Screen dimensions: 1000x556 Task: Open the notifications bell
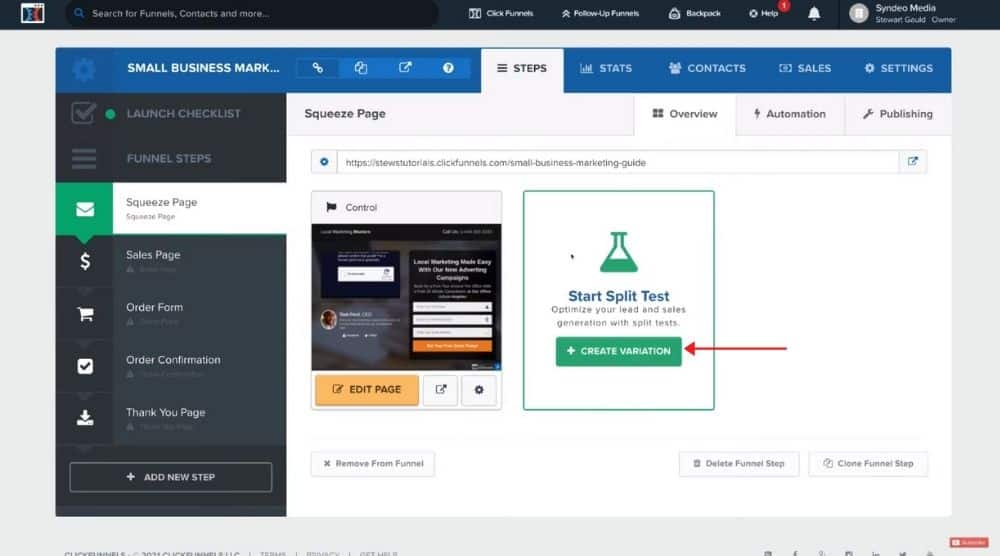pos(814,13)
